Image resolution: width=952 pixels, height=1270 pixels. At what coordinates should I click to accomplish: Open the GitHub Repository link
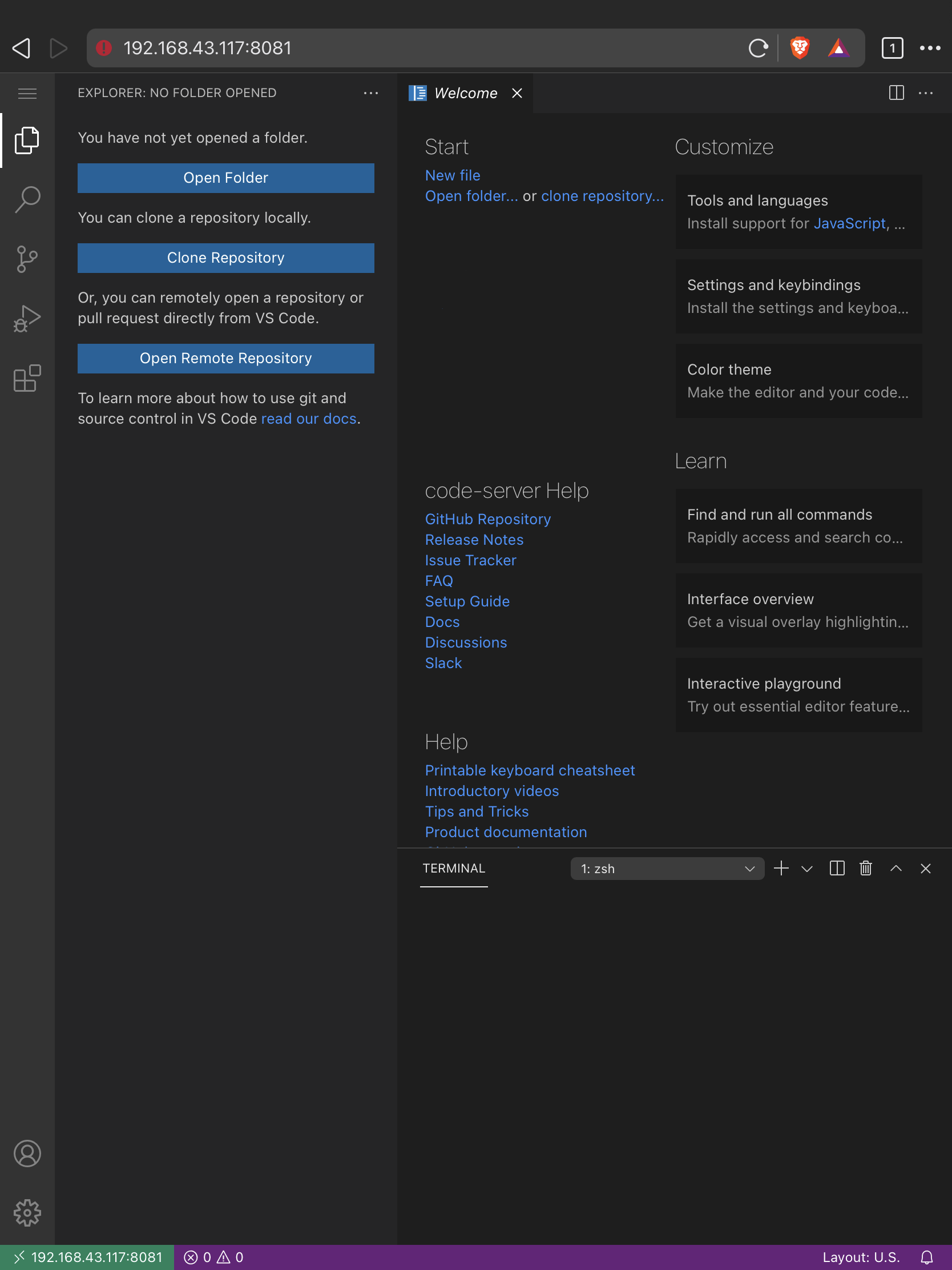click(x=488, y=519)
